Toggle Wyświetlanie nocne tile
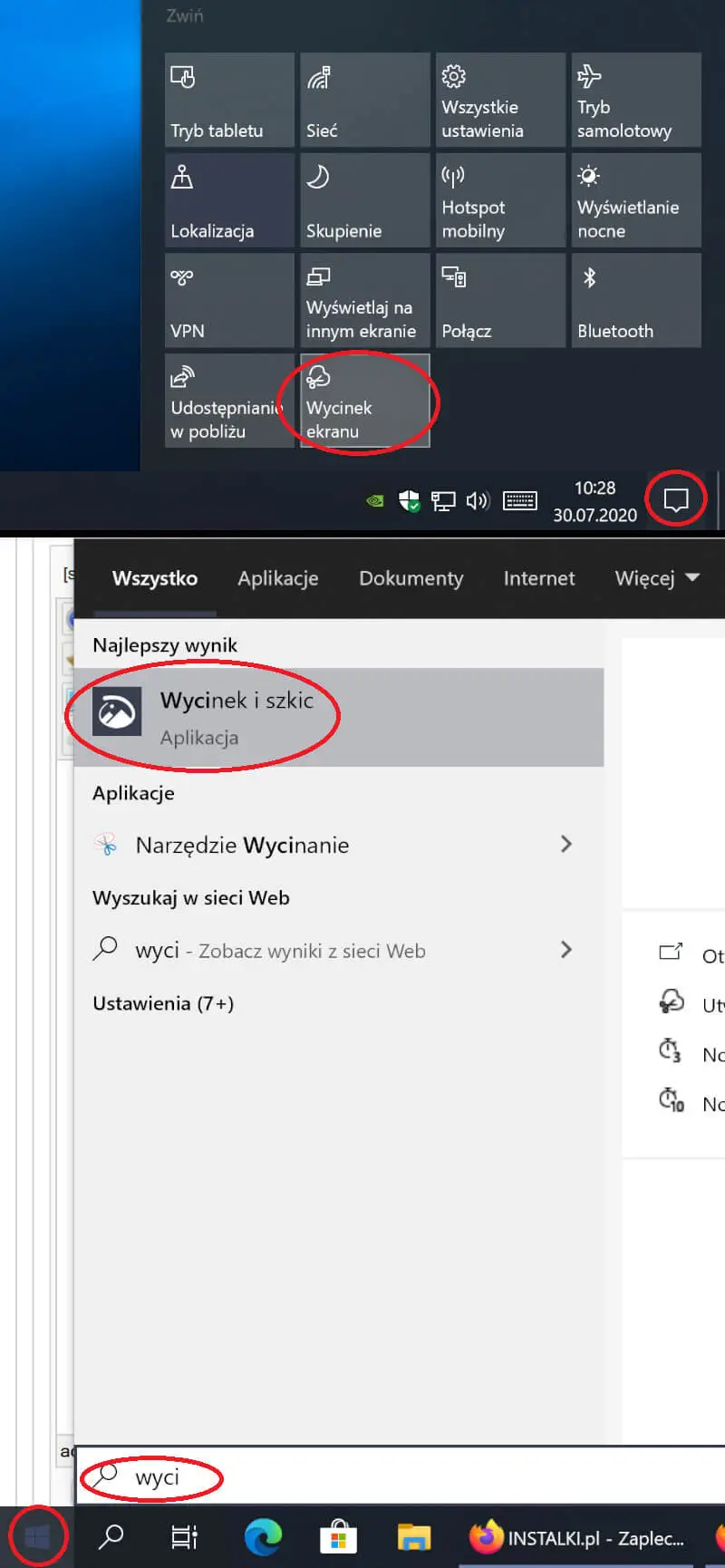This screenshot has height=1568, width=725. click(636, 199)
